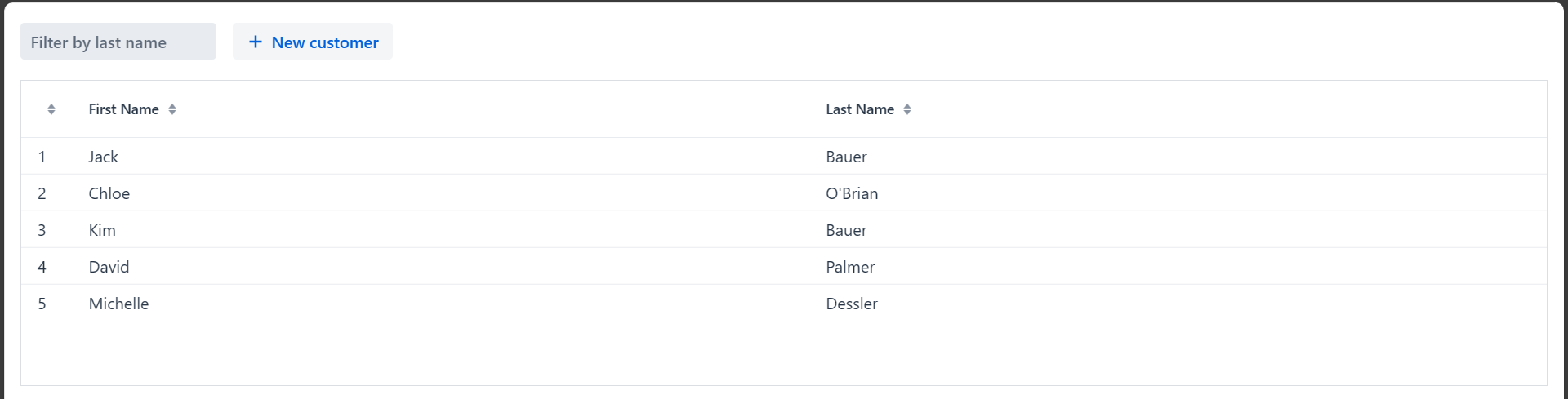Focus the Filter by last name field

(x=118, y=42)
